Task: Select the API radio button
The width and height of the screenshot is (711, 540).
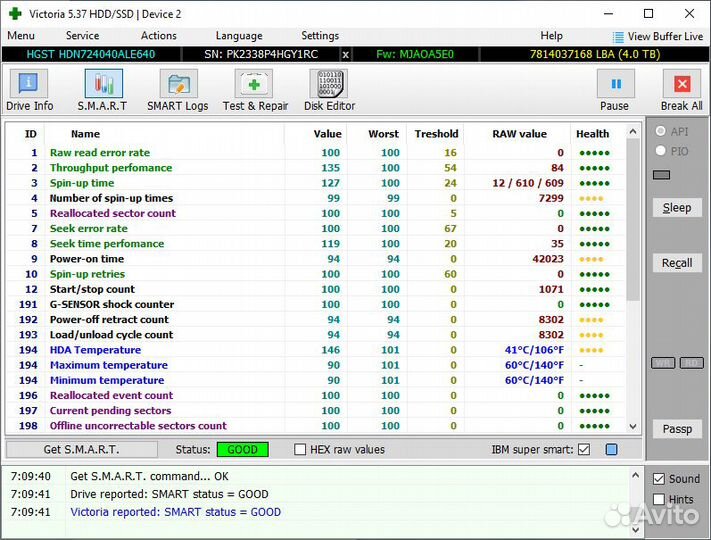Action: [x=660, y=132]
